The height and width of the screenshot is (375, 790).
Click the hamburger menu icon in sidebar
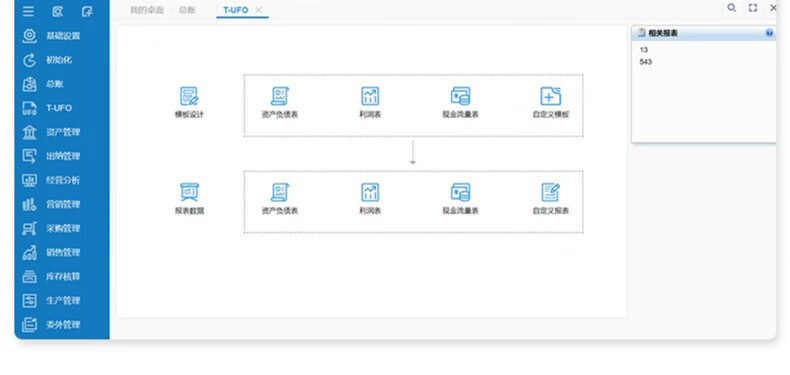[29, 11]
